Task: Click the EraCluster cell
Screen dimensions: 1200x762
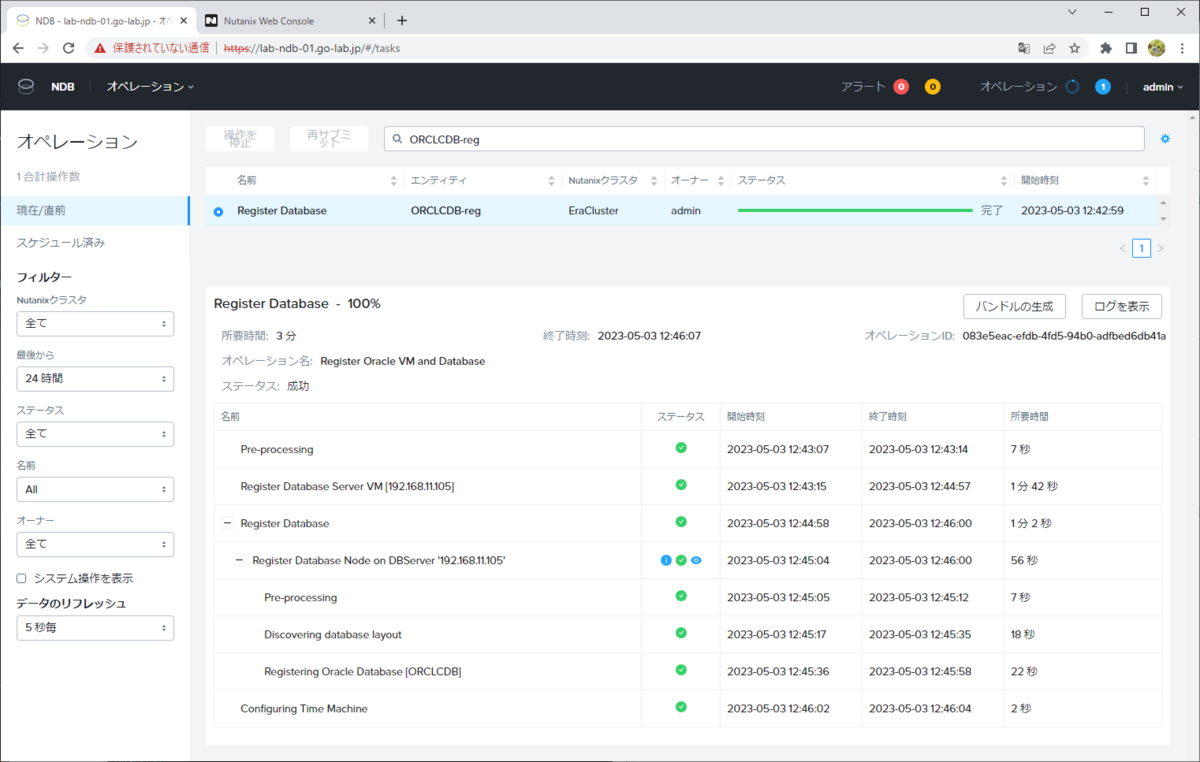Action: point(593,211)
